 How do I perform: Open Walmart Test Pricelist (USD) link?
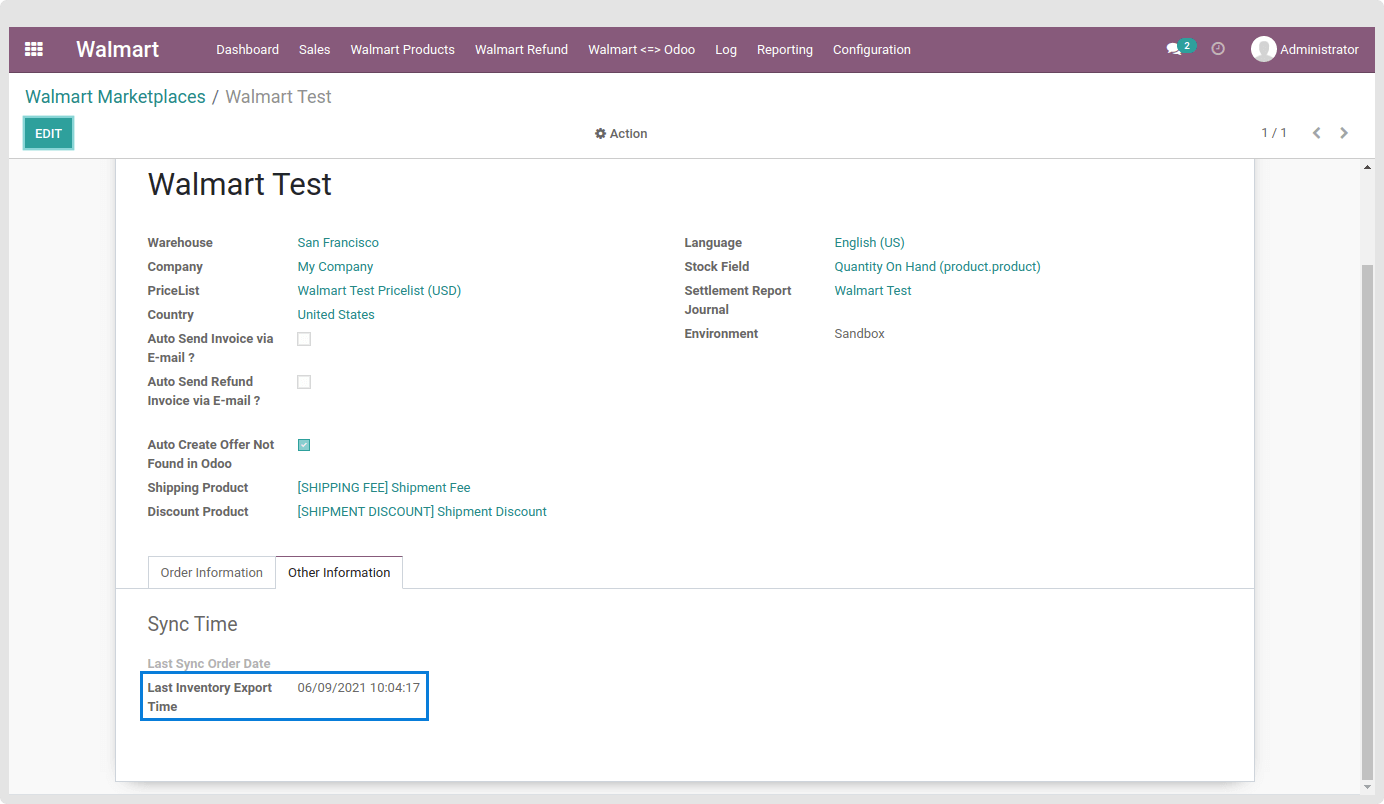point(379,291)
